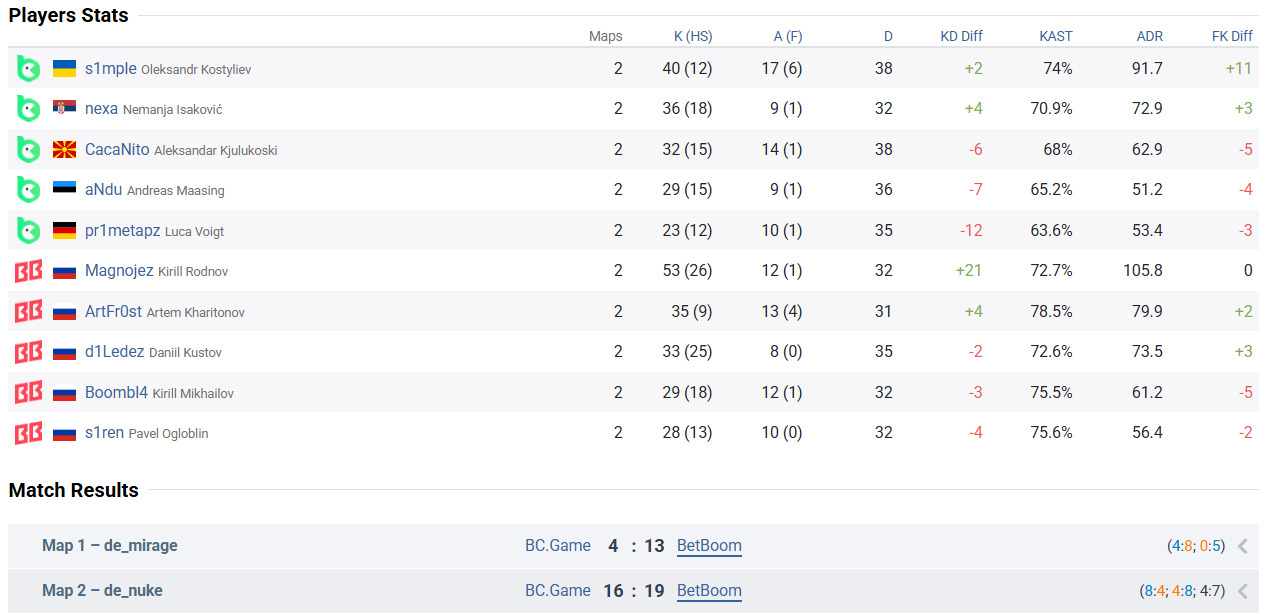Sort table by KD Diff column header
This screenshot has height=615, width=1270.
click(961, 36)
